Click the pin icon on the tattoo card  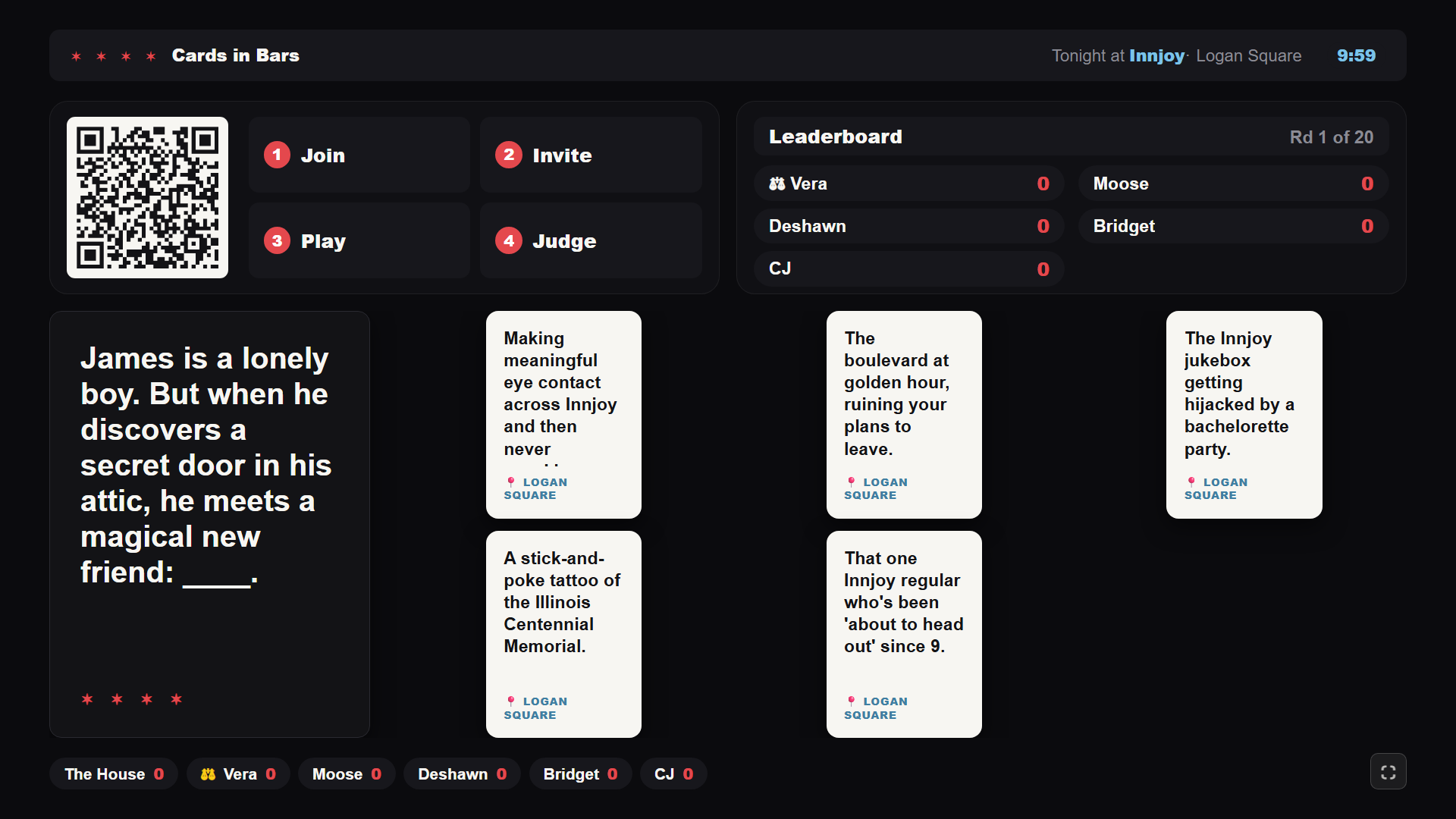(510, 701)
